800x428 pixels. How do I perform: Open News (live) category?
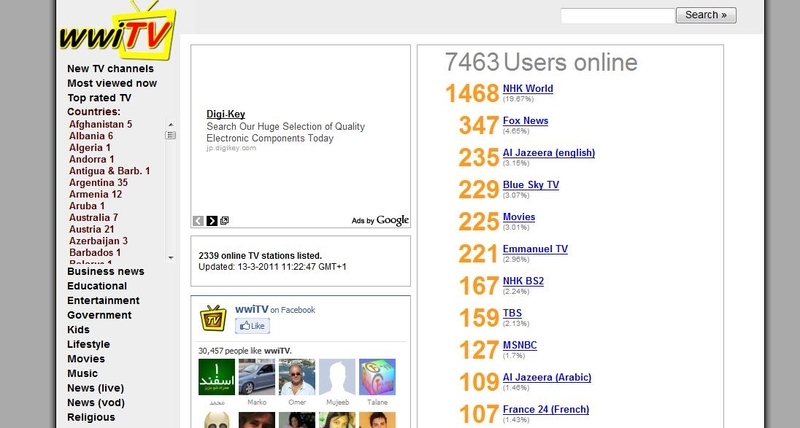[95, 388]
